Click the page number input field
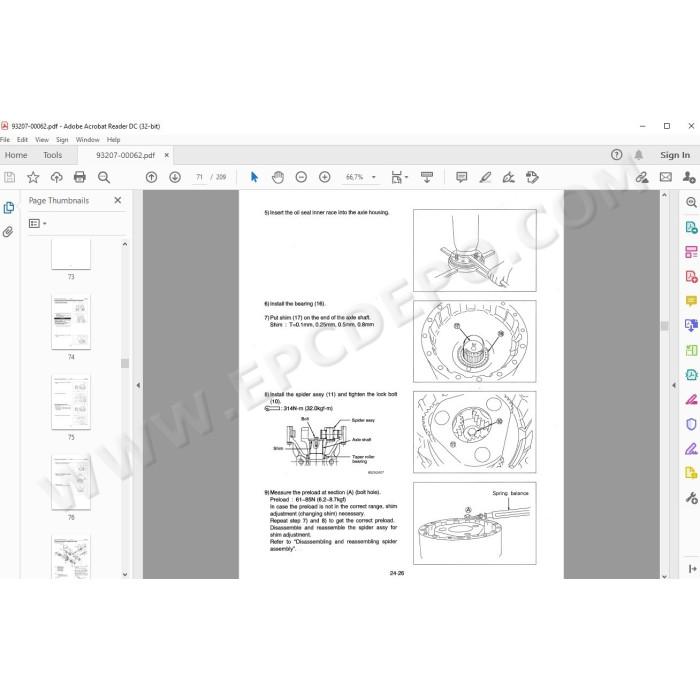 coord(199,177)
